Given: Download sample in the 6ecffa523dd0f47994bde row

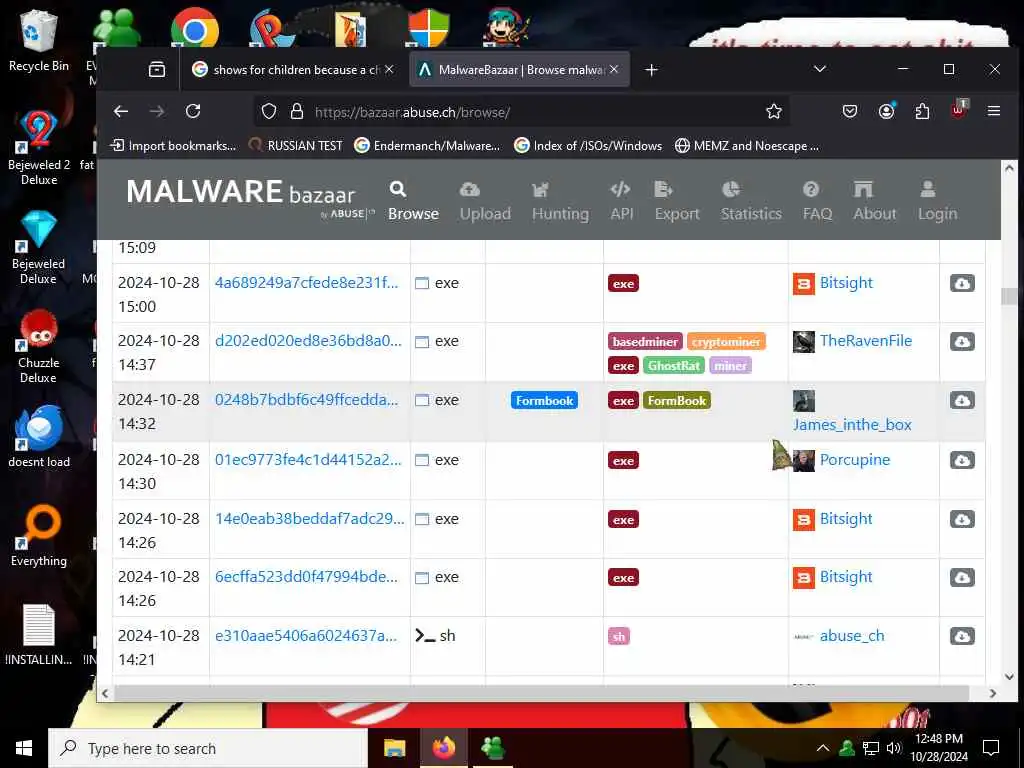Looking at the screenshot, I should click(x=962, y=577).
